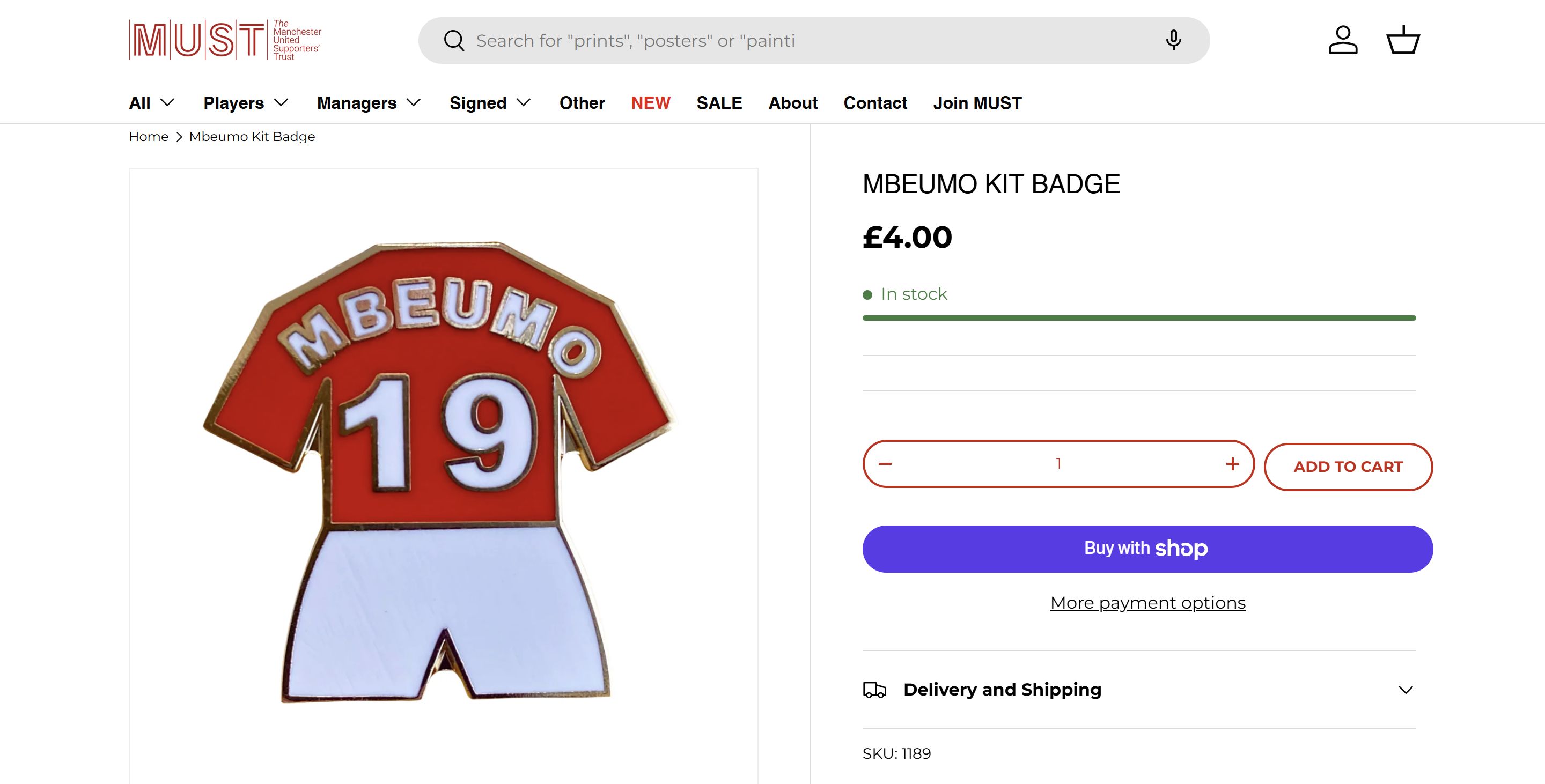
Task: Open the Signed dropdown menu
Action: pos(490,103)
